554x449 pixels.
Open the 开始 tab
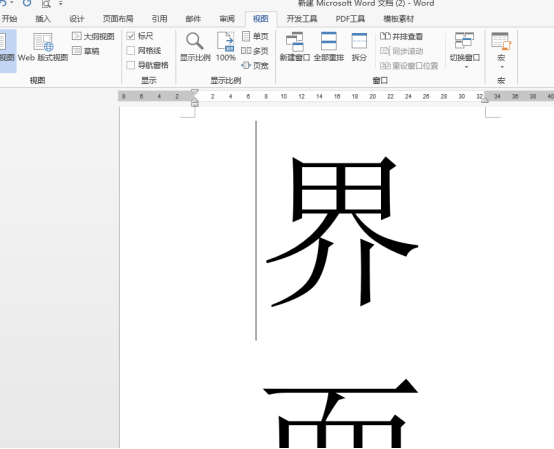[x=10, y=19]
